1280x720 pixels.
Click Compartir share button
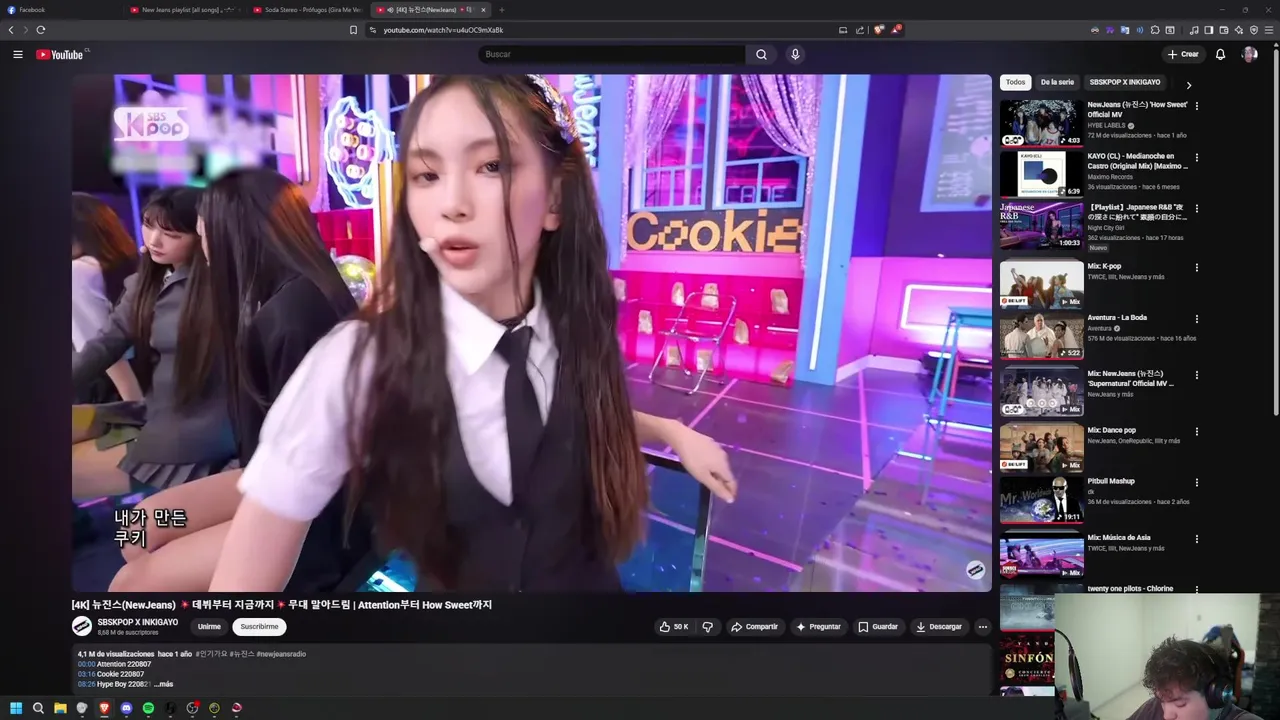pos(754,627)
